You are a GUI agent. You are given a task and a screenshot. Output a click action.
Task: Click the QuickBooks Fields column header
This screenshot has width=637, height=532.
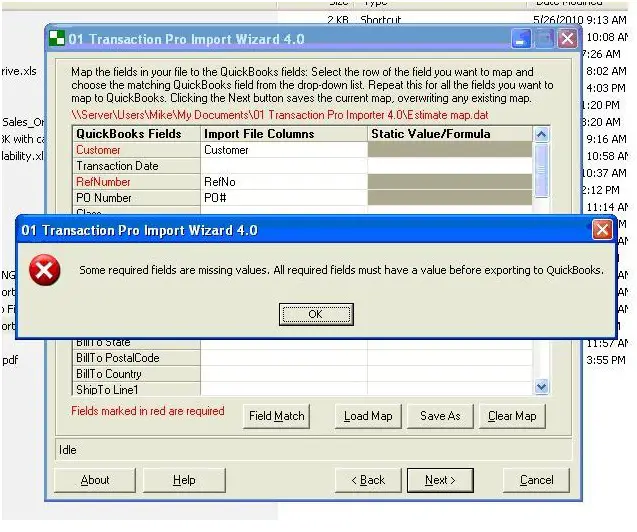point(136,134)
